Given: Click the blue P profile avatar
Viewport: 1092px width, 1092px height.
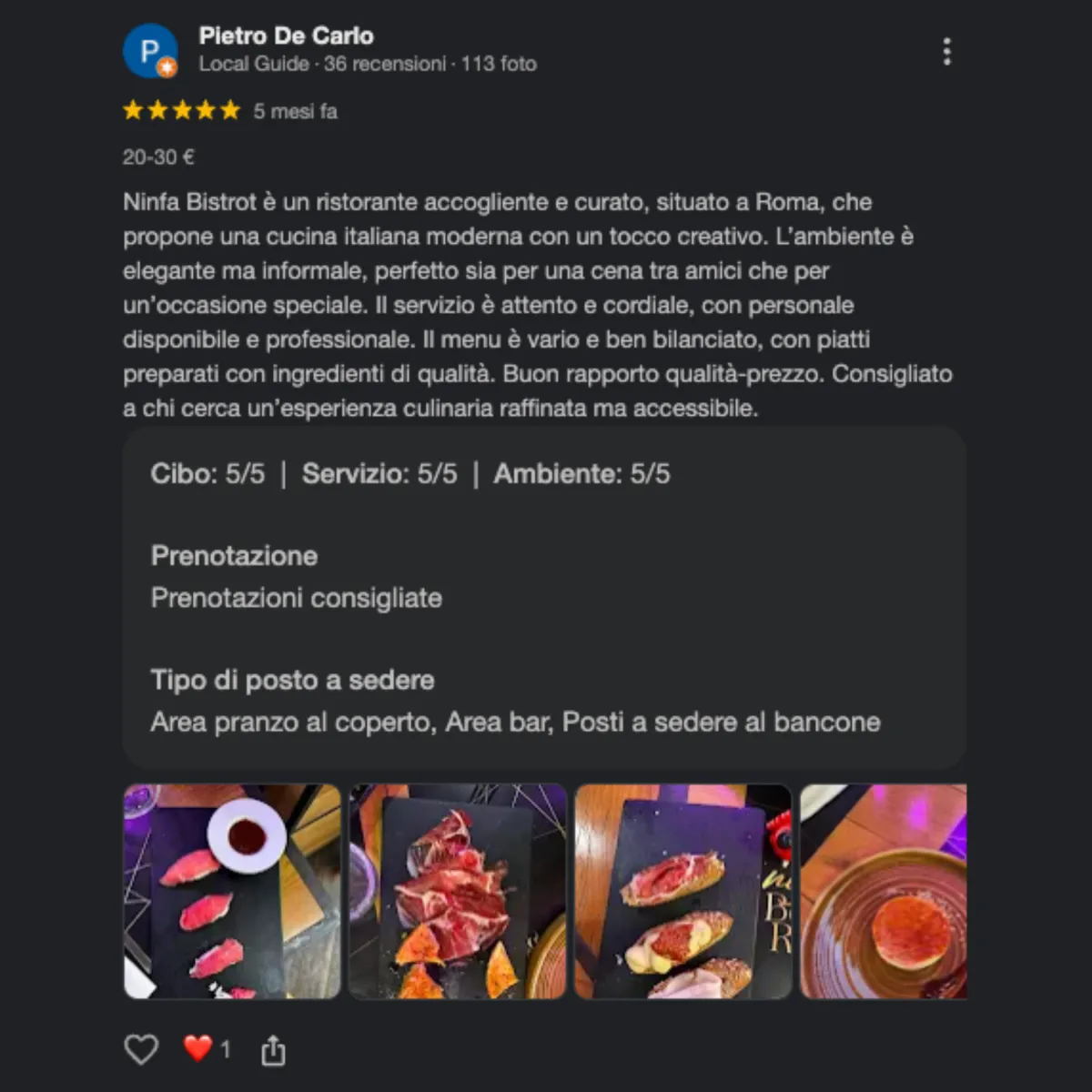Looking at the screenshot, I should 149,51.
